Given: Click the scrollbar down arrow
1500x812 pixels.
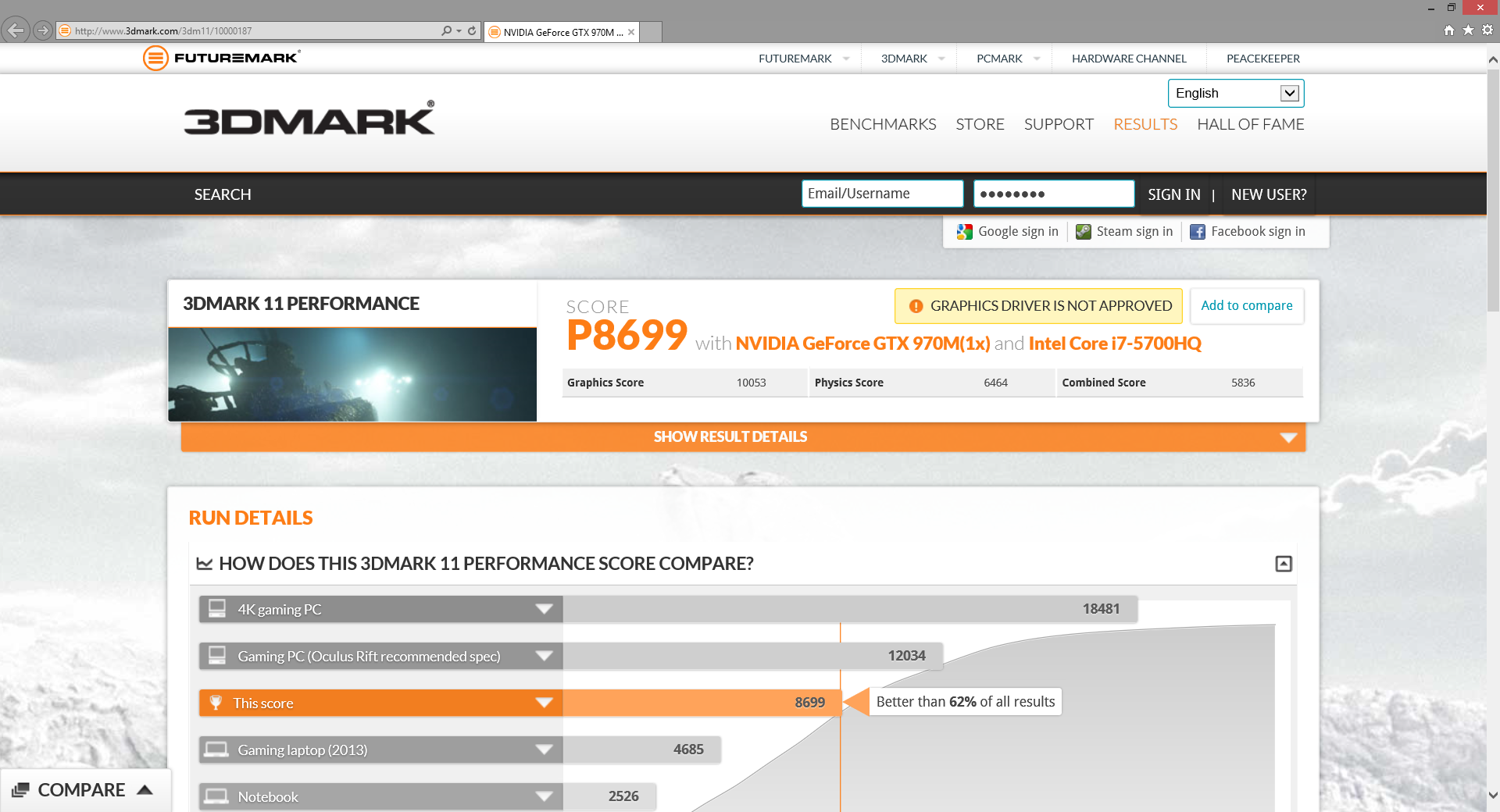Looking at the screenshot, I should (1493, 796).
